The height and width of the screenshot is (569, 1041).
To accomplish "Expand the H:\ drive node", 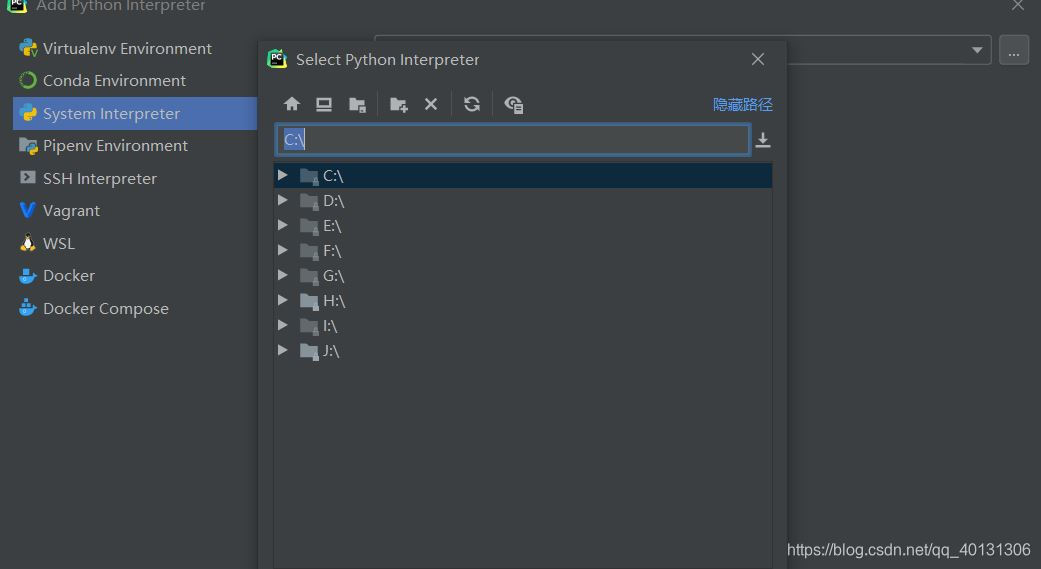I will [x=283, y=300].
